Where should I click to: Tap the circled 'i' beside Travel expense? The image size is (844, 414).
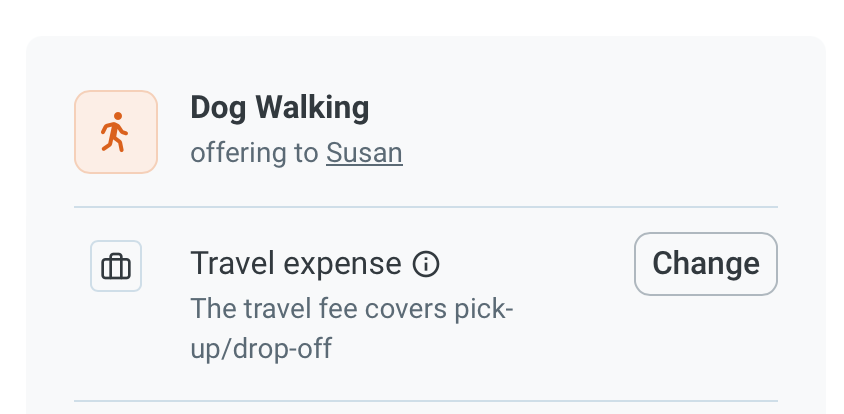(426, 264)
